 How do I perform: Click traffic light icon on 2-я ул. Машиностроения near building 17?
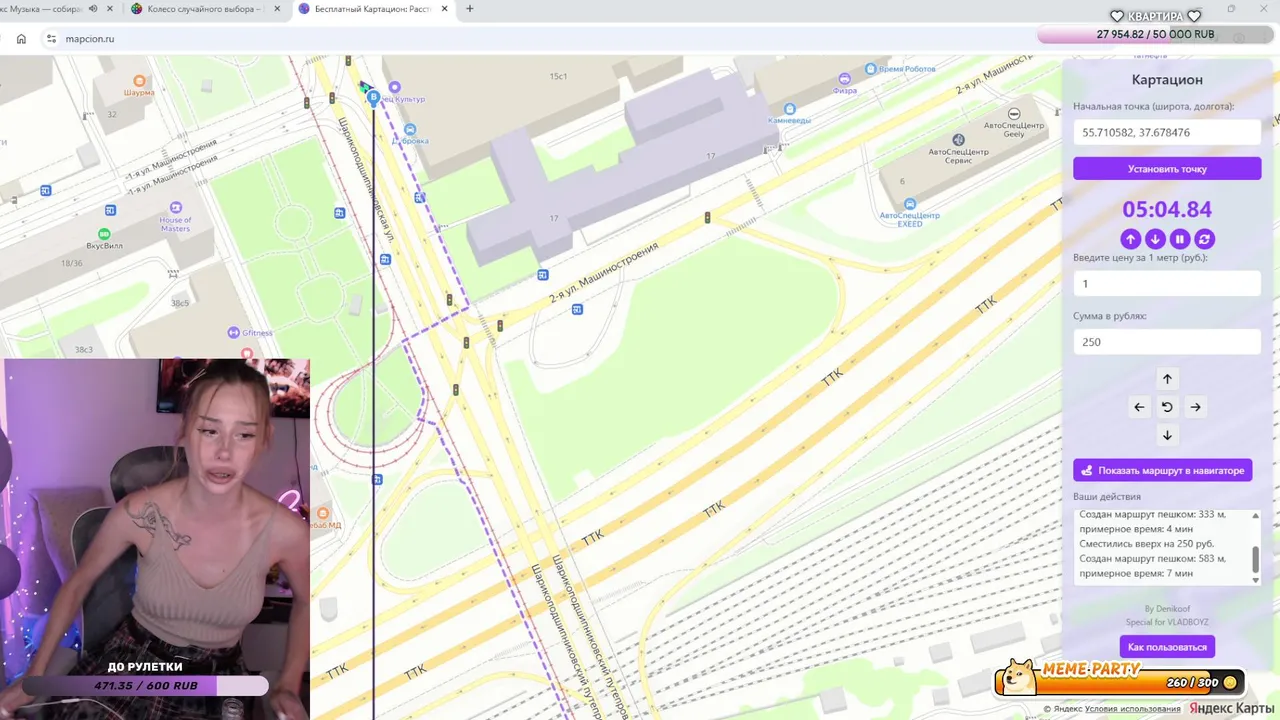click(707, 218)
